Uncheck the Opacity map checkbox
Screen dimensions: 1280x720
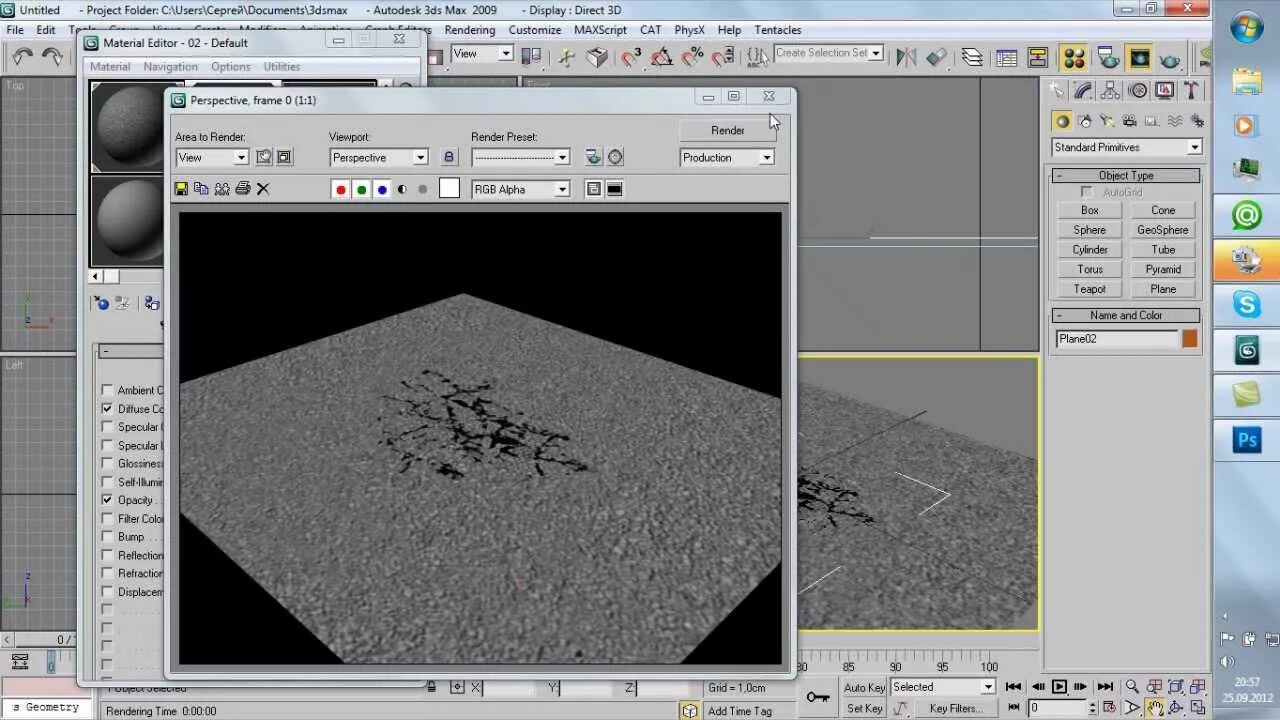pos(107,500)
